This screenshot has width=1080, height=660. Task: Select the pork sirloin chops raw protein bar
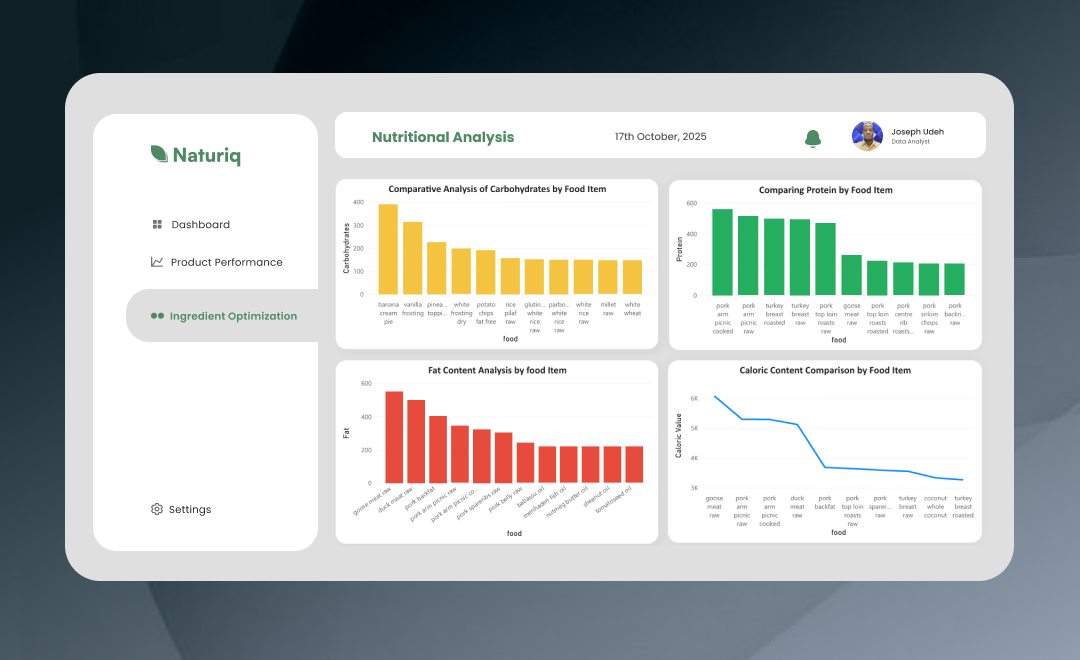pyautogui.click(x=929, y=279)
